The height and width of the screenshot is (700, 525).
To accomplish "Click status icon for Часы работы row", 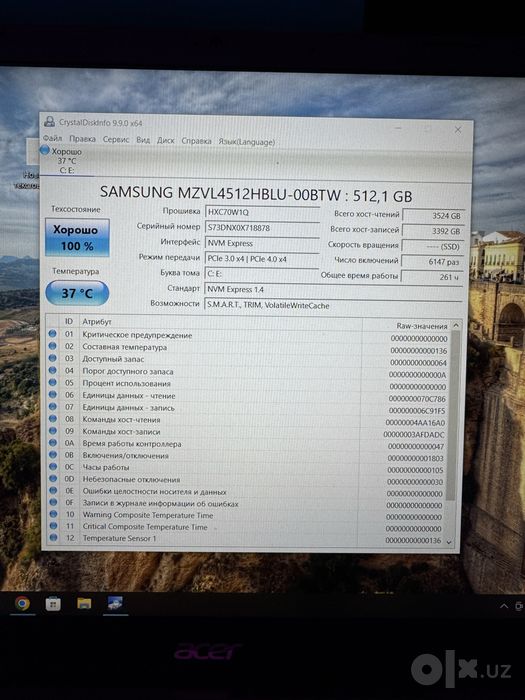I will click(x=53, y=467).
